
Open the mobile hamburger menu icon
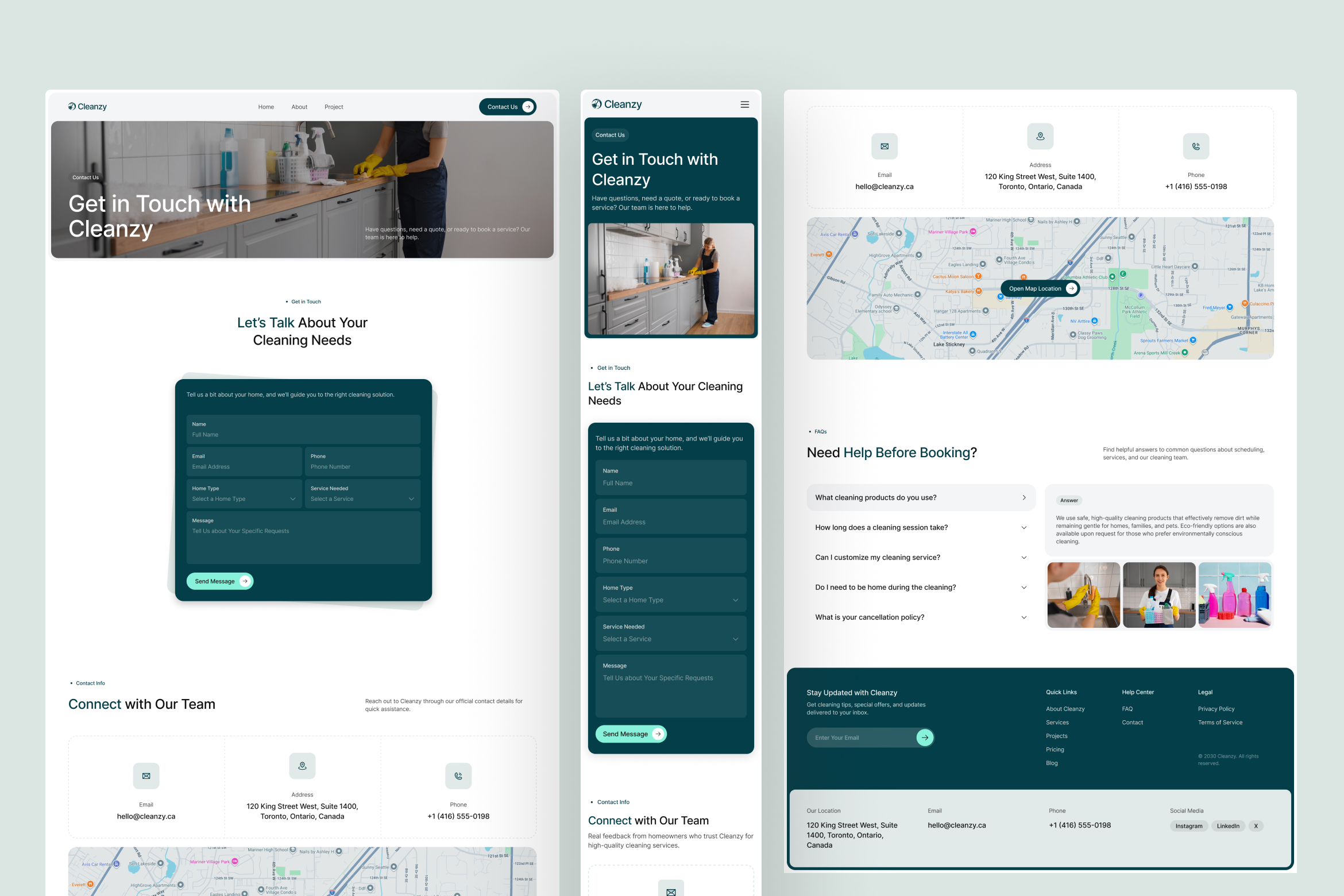point(744,105)
